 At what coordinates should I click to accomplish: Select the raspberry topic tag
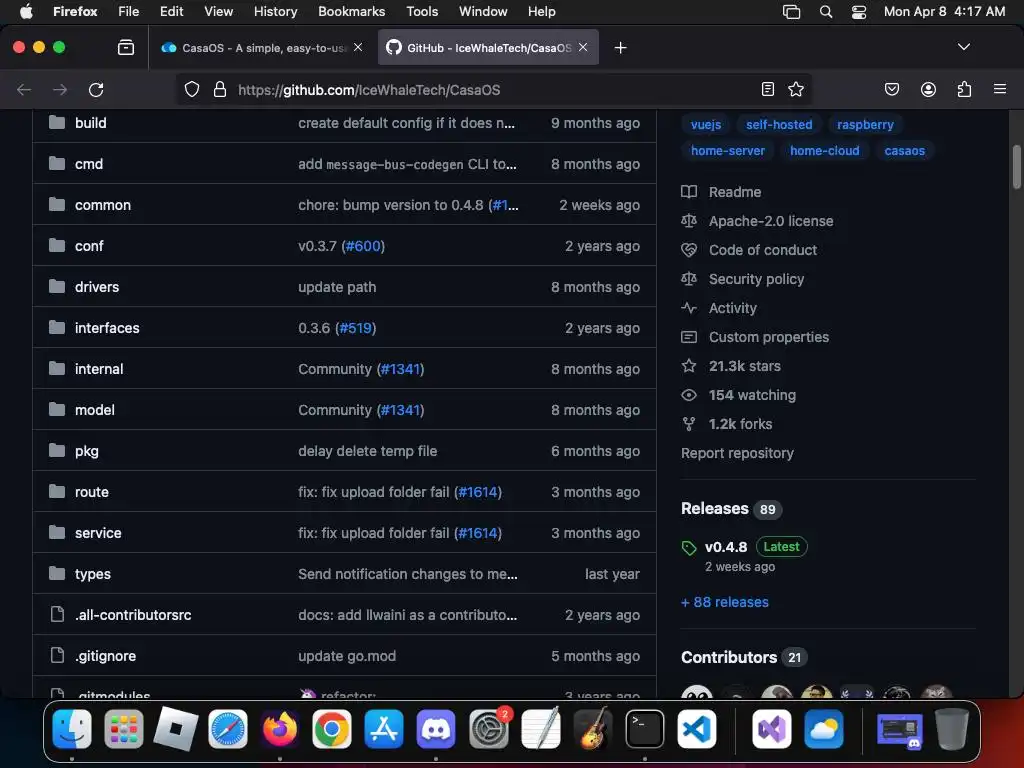pyautogui.click(x=865, y=125)
